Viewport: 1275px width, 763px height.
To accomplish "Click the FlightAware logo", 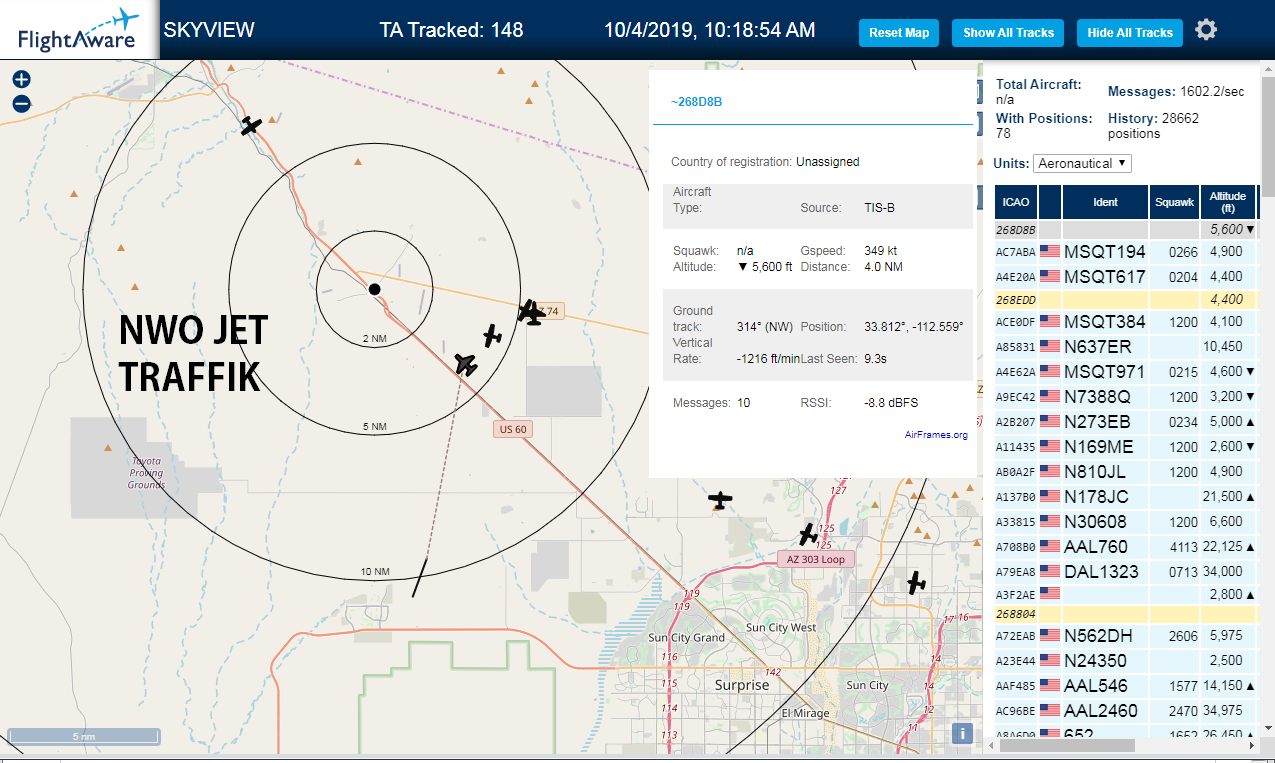I will tap(78, 29).
